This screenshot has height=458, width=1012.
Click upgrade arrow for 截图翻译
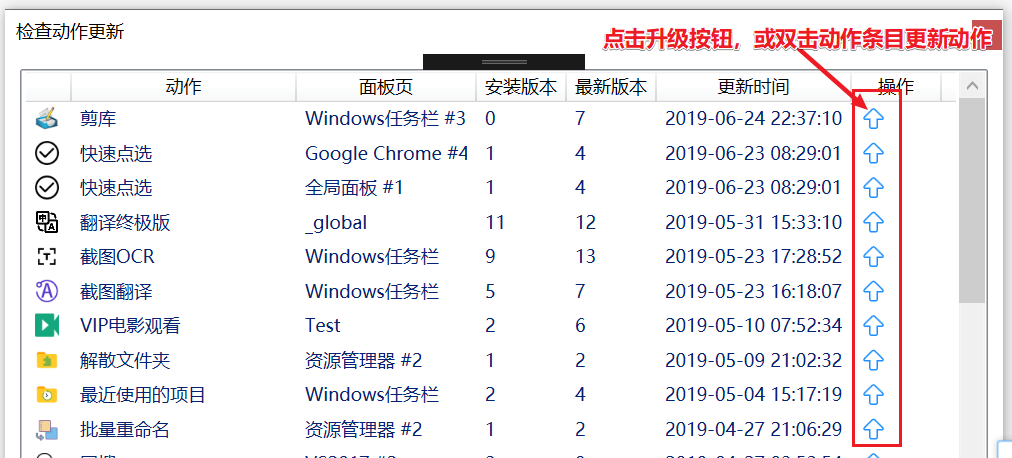pyautogui.click(x=873, y=291)
